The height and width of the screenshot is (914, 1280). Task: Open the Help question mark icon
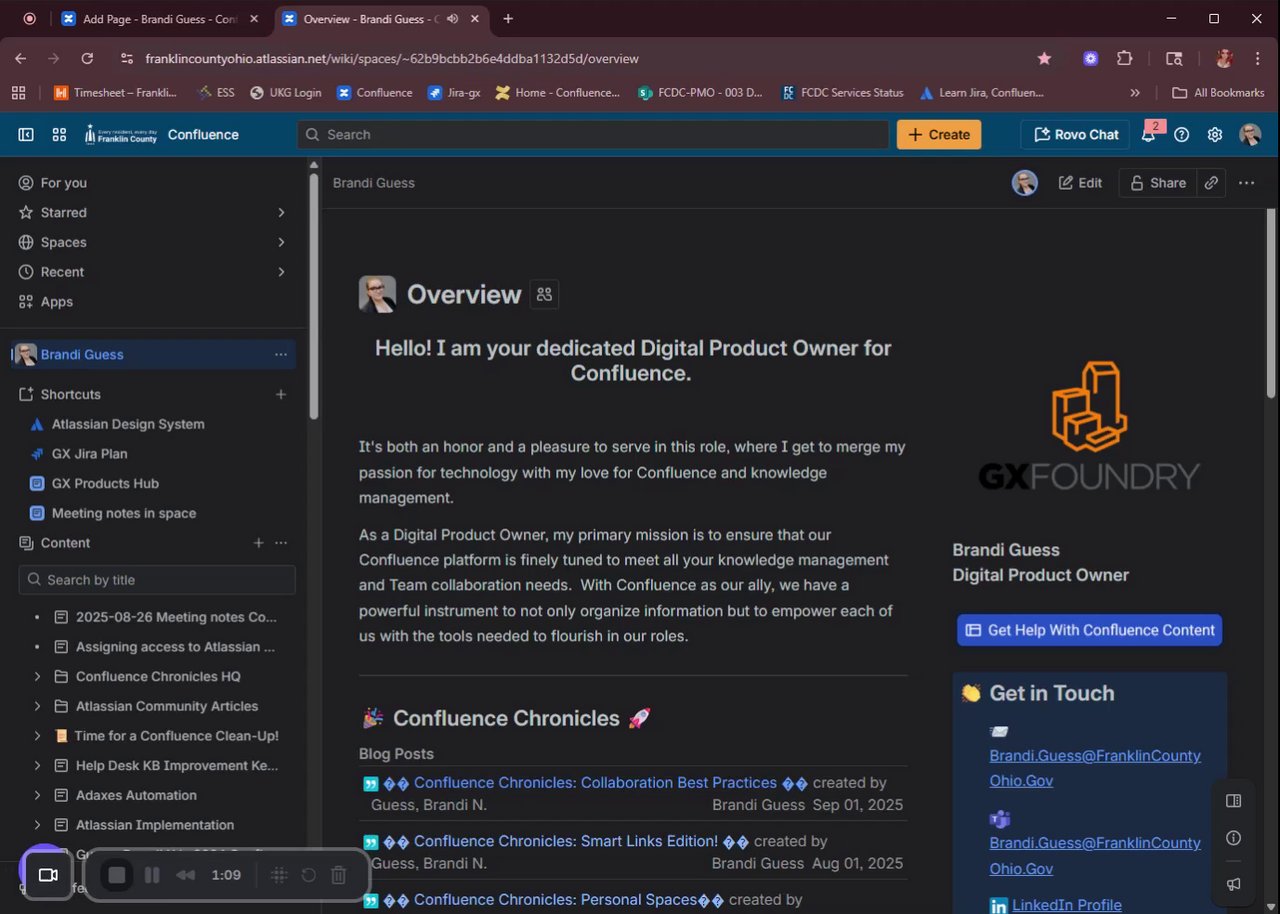pyautogui.click(x=1181, y=135)
